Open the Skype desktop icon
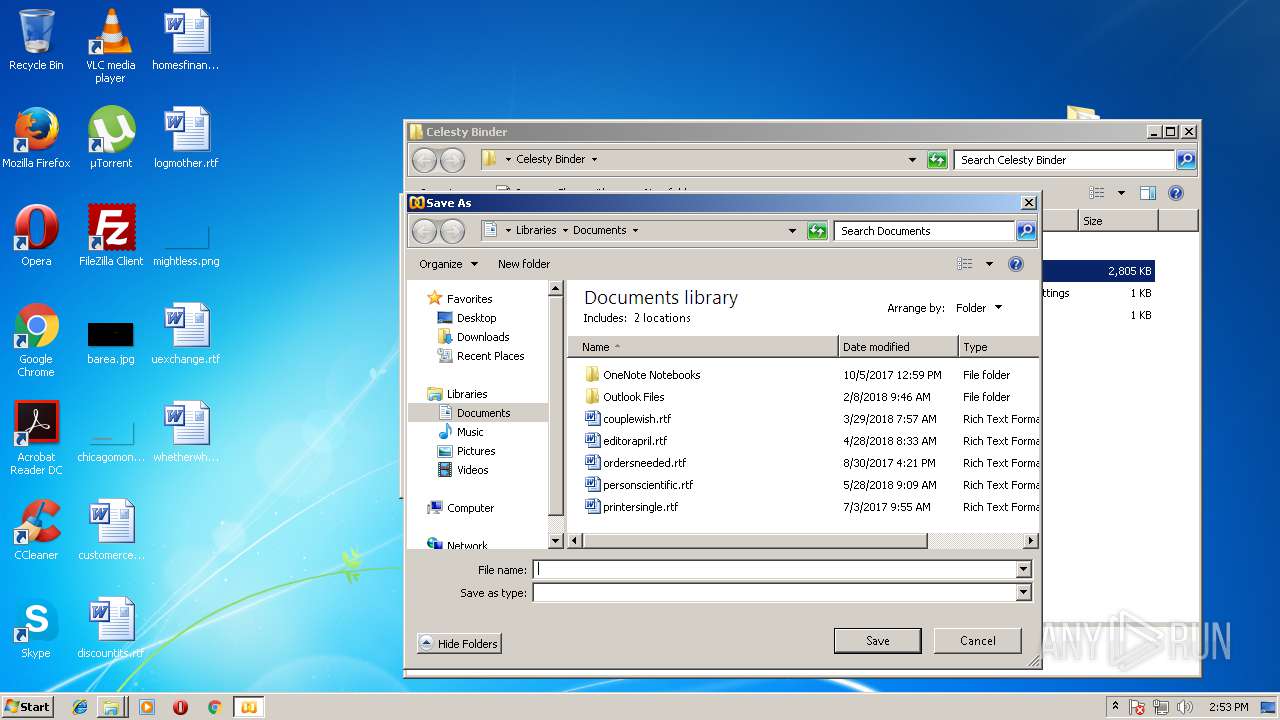 tap(36, 628)
